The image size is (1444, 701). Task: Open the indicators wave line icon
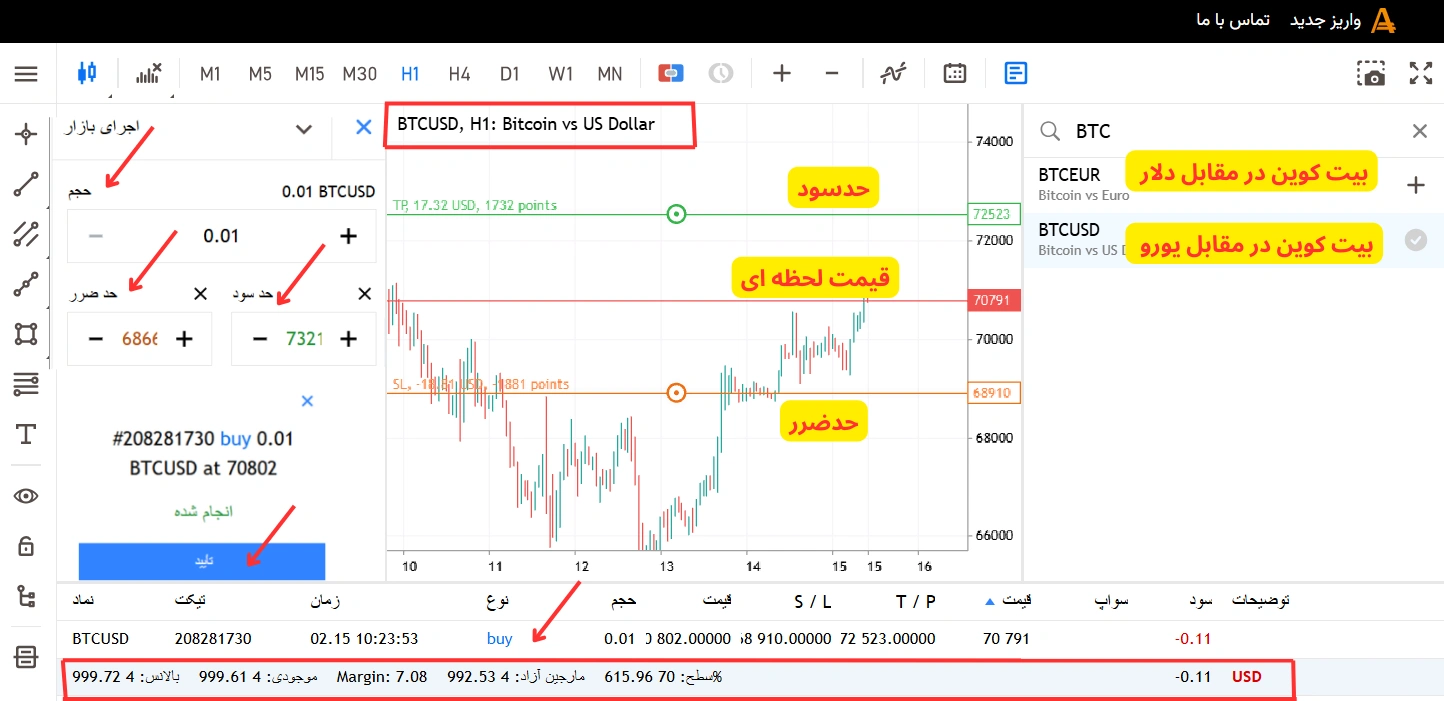(x=894, y=73)
